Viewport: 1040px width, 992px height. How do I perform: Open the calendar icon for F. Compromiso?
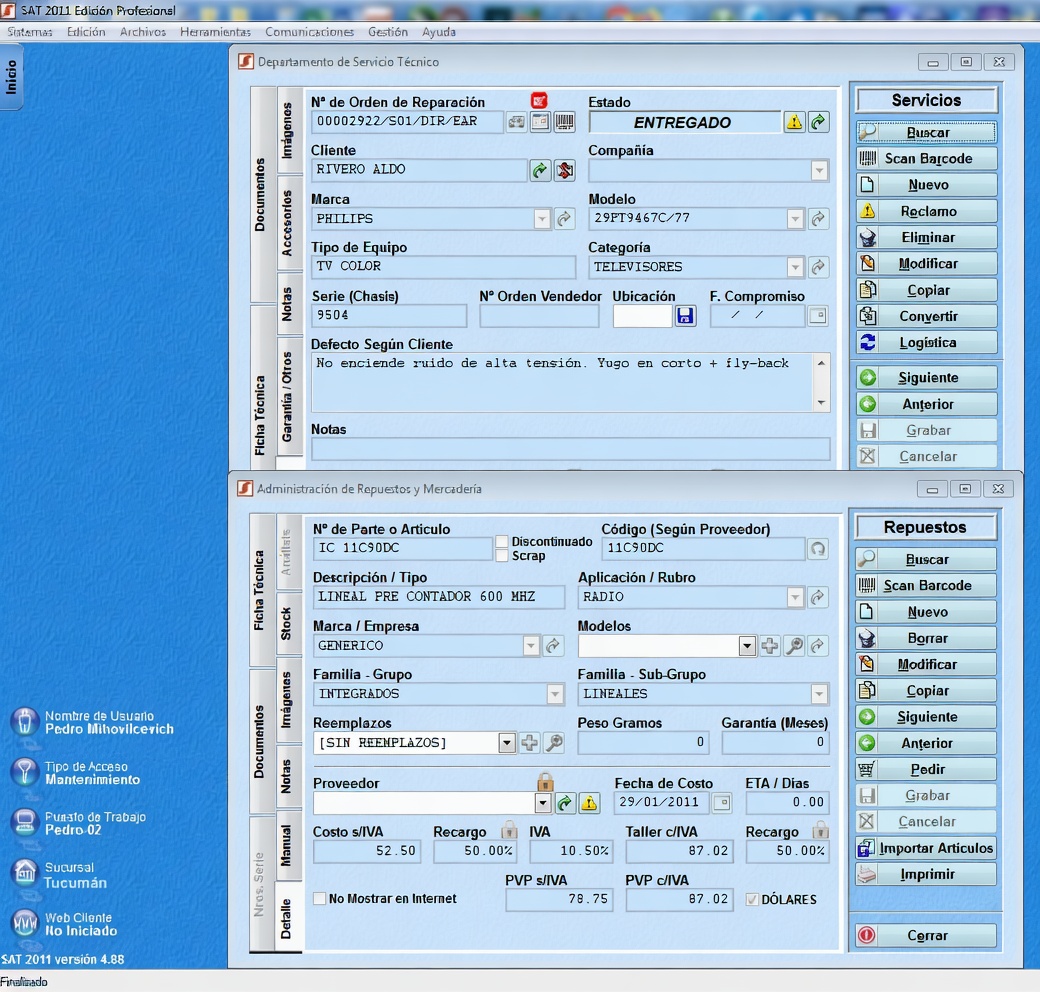point(818,316)
